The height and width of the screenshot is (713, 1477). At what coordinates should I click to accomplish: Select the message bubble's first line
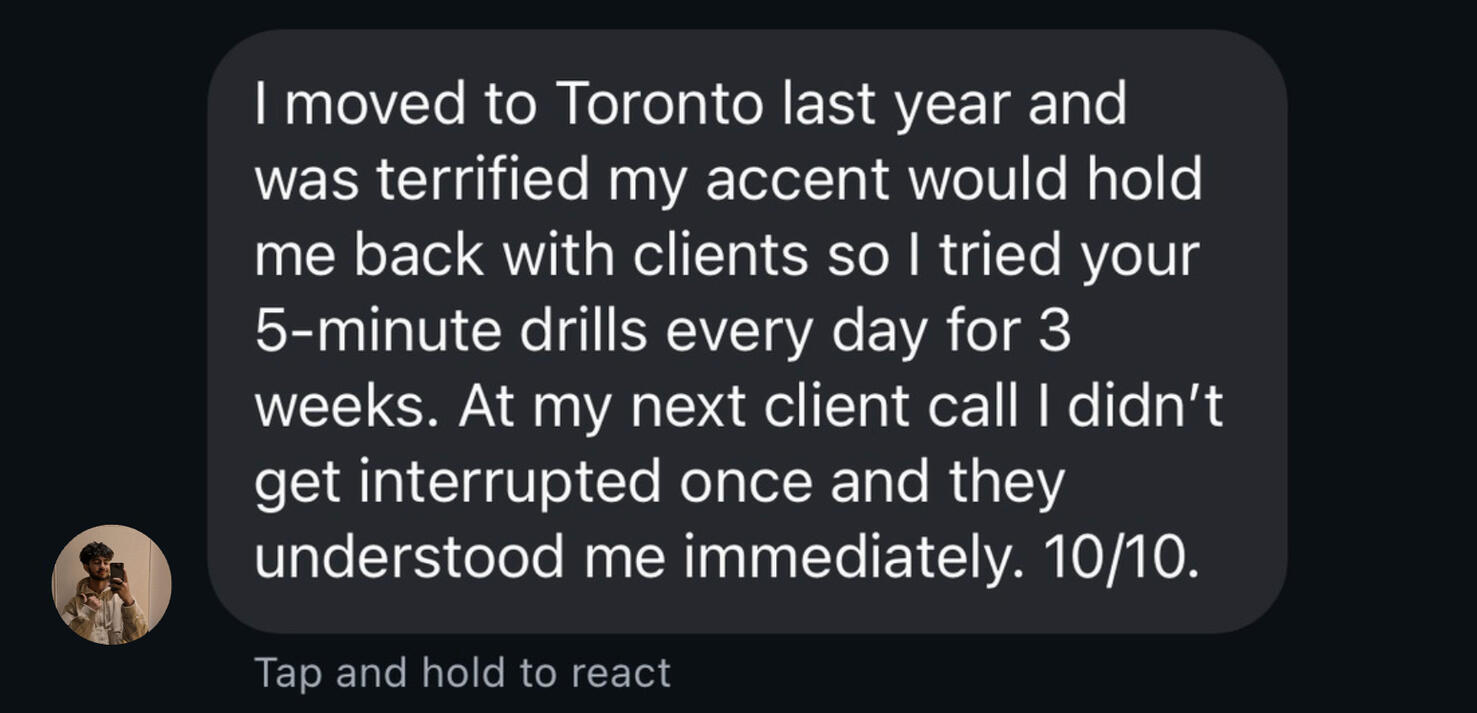tap(690, 104)
